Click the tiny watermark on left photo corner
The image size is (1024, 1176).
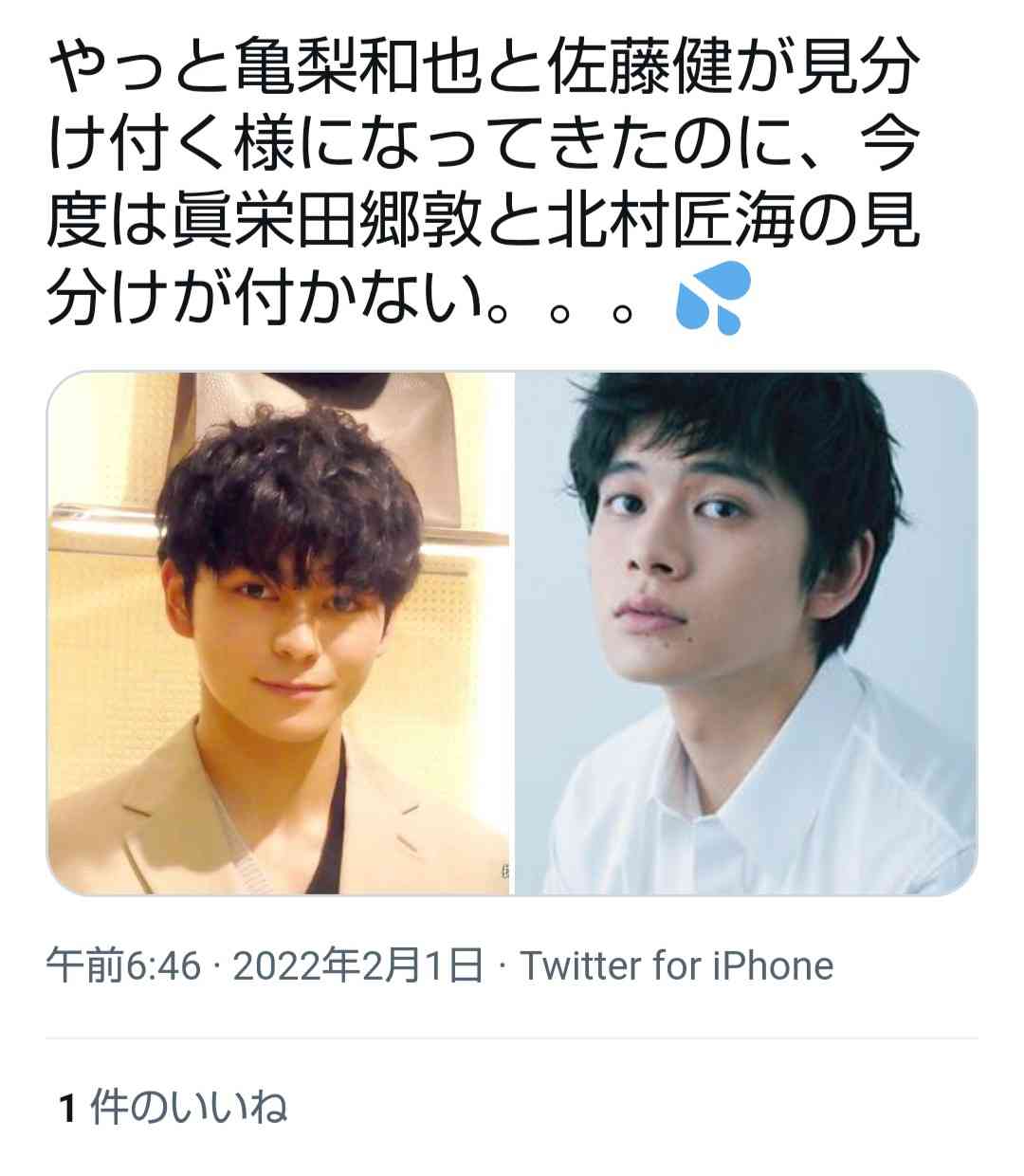(x=503, y=876)
